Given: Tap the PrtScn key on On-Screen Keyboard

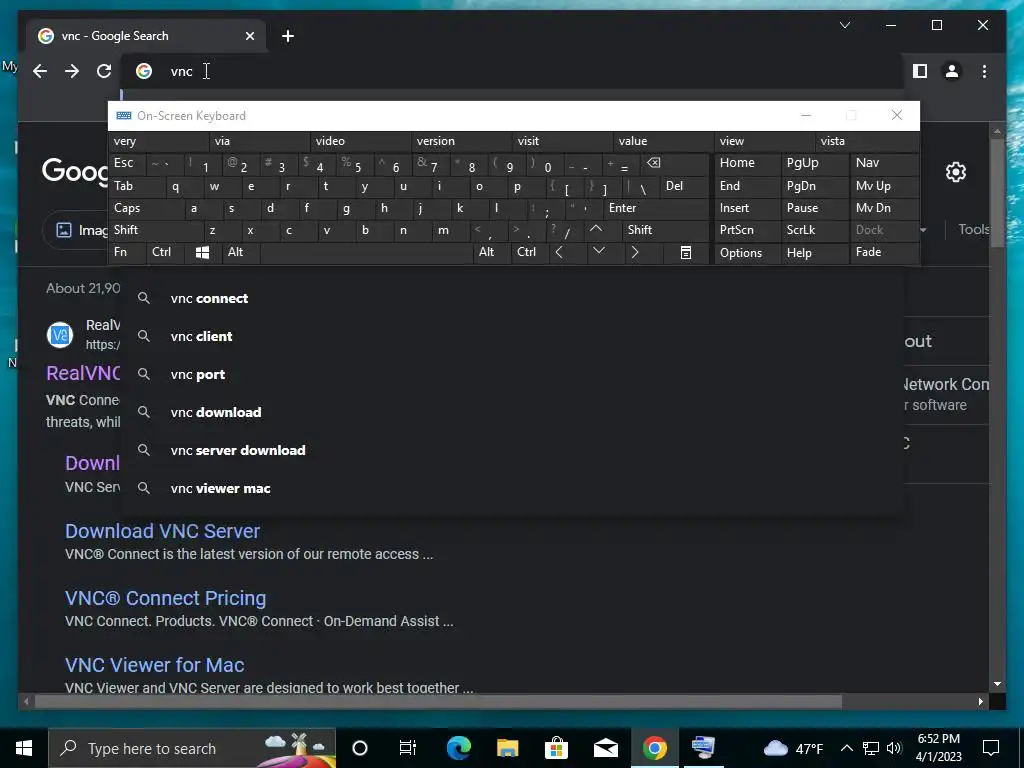Looking at the screenshot, I should click(x=747, y=230).
